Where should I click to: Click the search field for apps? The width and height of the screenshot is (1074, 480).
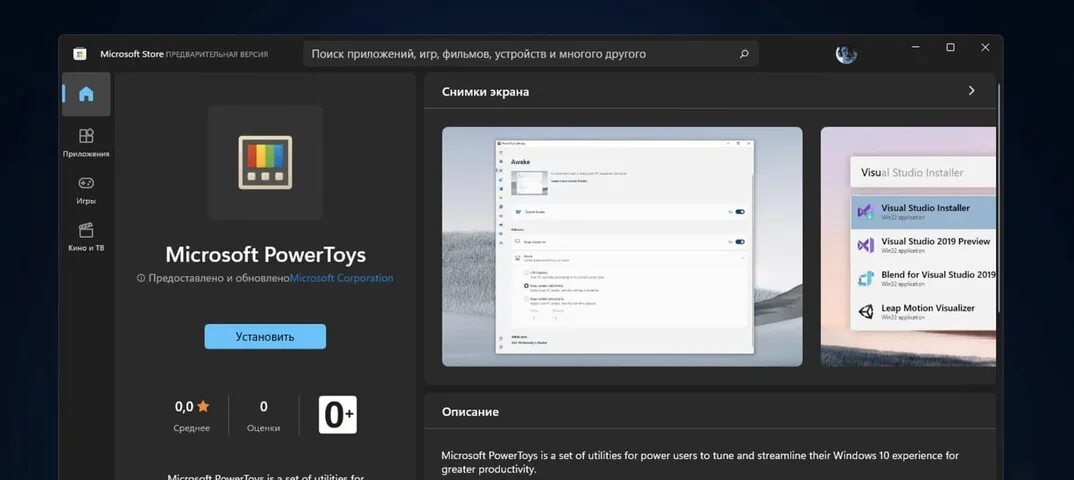[x=530, y=54]
